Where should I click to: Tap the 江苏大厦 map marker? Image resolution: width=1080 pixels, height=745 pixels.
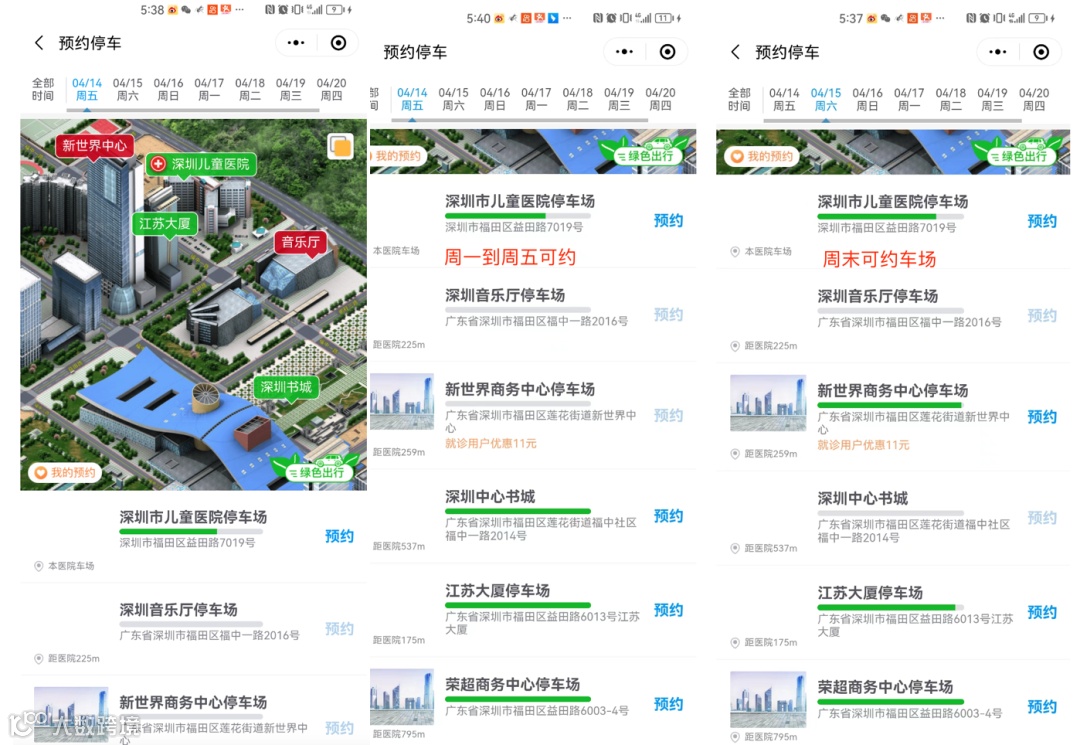pos(165,224)
